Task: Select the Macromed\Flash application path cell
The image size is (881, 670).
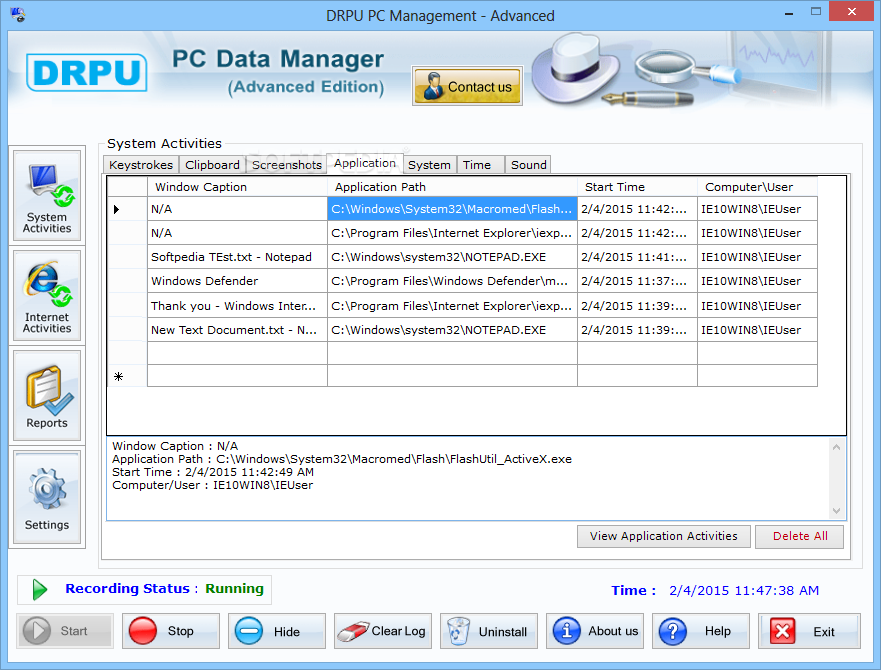Action: pyautogui.click(x=452, y=209)
